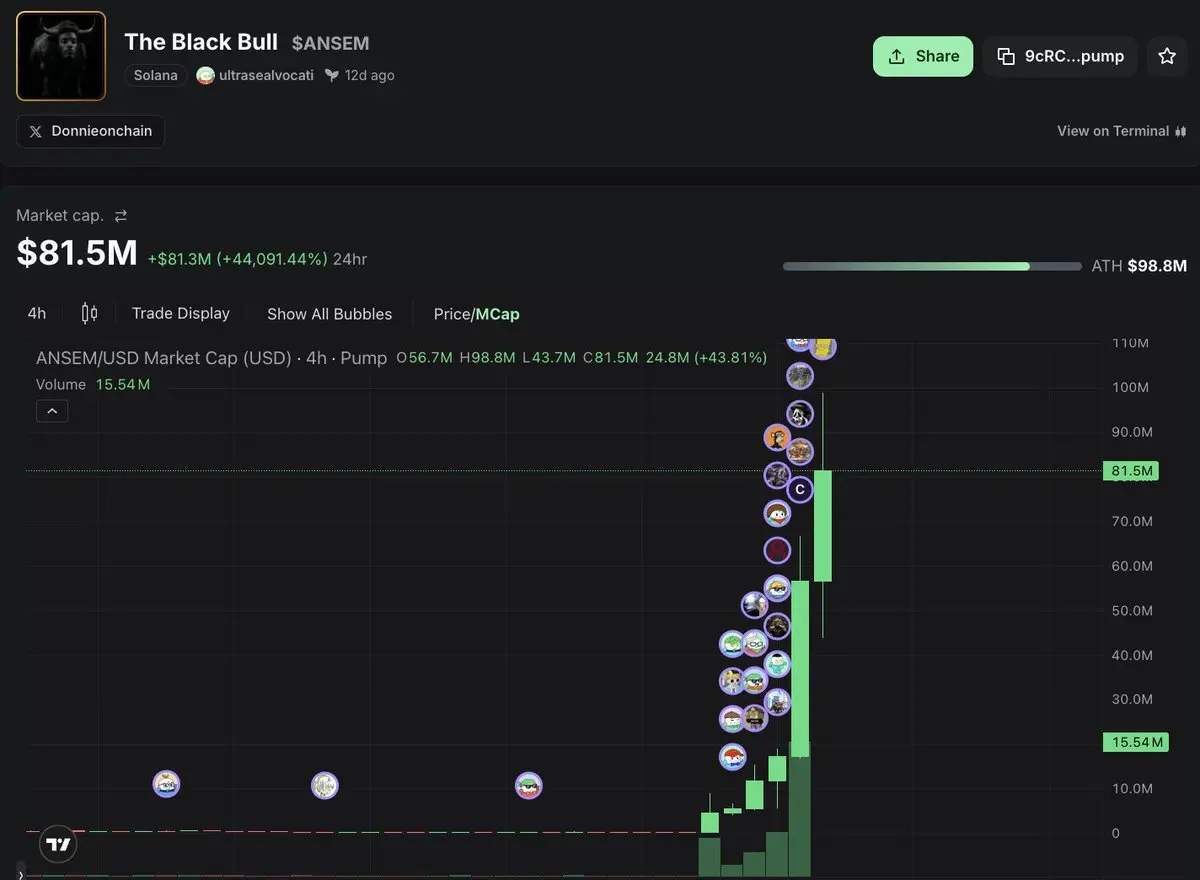Click the Share button
Screen dimensions: 1200x880
pos(922,56)
